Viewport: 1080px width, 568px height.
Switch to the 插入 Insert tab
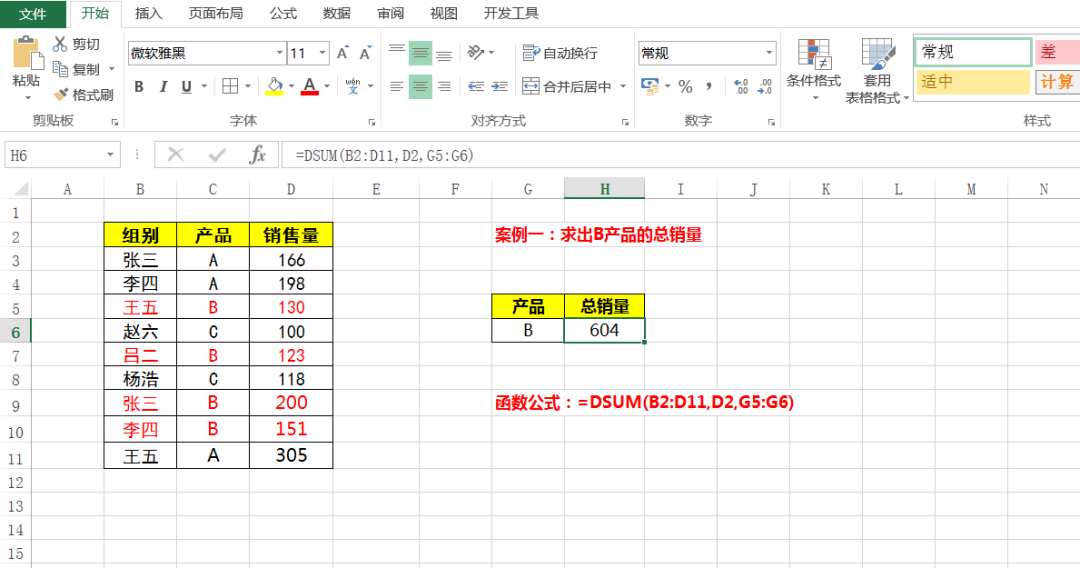click(x=148, y=14)
